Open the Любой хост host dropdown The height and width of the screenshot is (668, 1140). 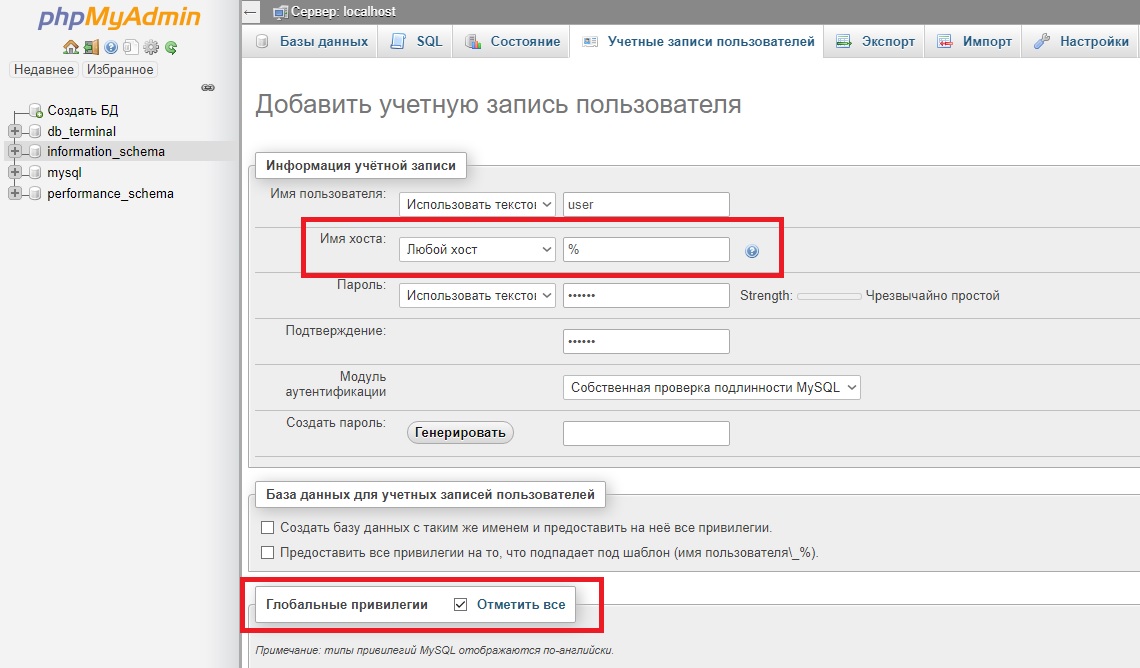coord(477,249)
